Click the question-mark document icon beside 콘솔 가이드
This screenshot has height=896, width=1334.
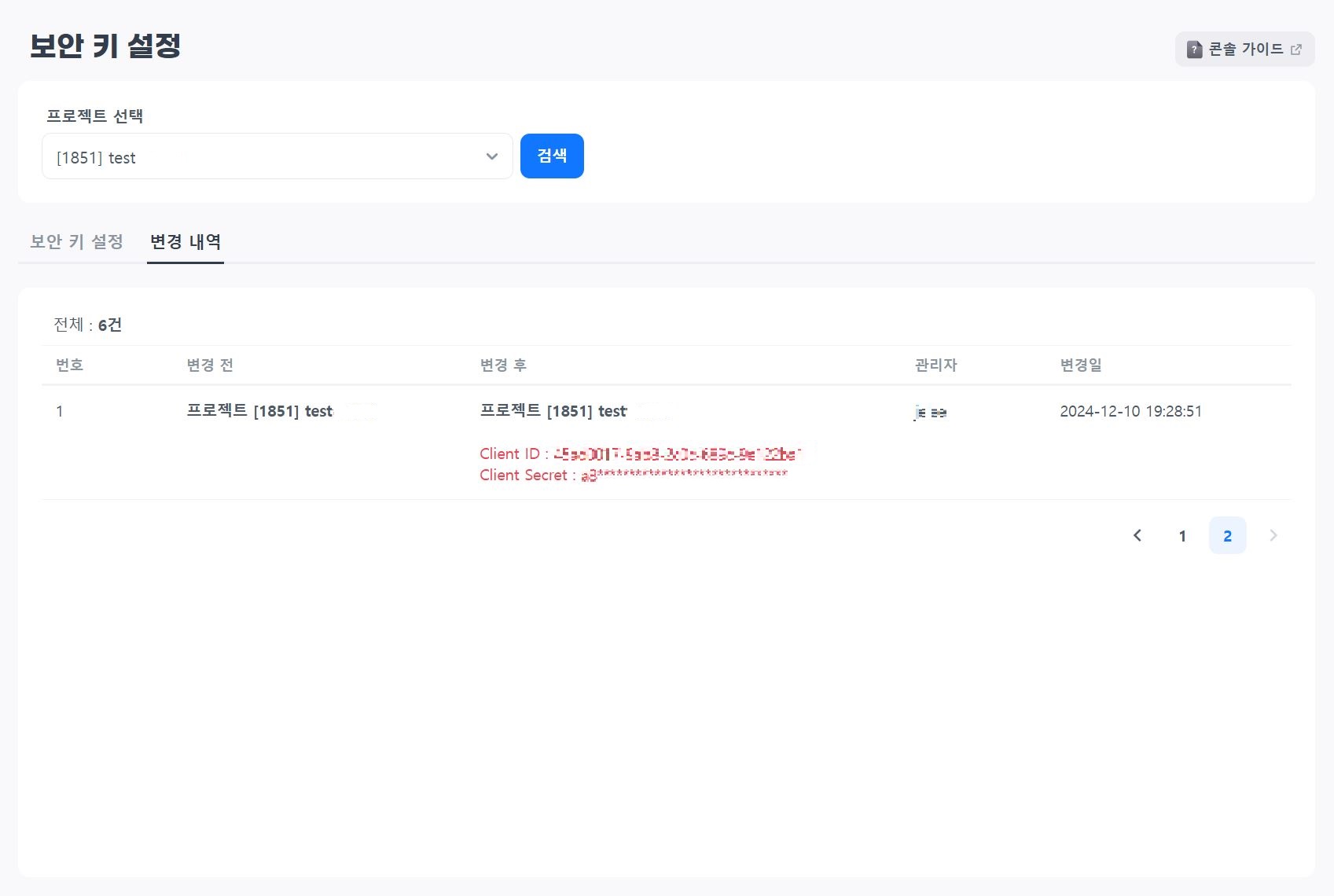click(1194, 50)
